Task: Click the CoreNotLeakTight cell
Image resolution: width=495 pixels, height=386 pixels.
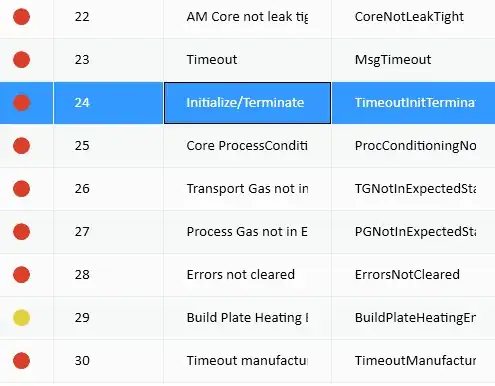Action: pyautogui.click(x=413, y=17)
